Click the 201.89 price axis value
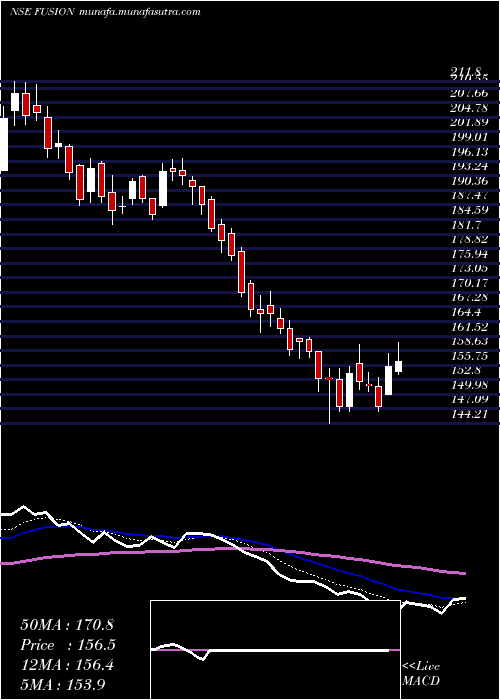This screenshot has width=500, height=700. click(470, 122)
